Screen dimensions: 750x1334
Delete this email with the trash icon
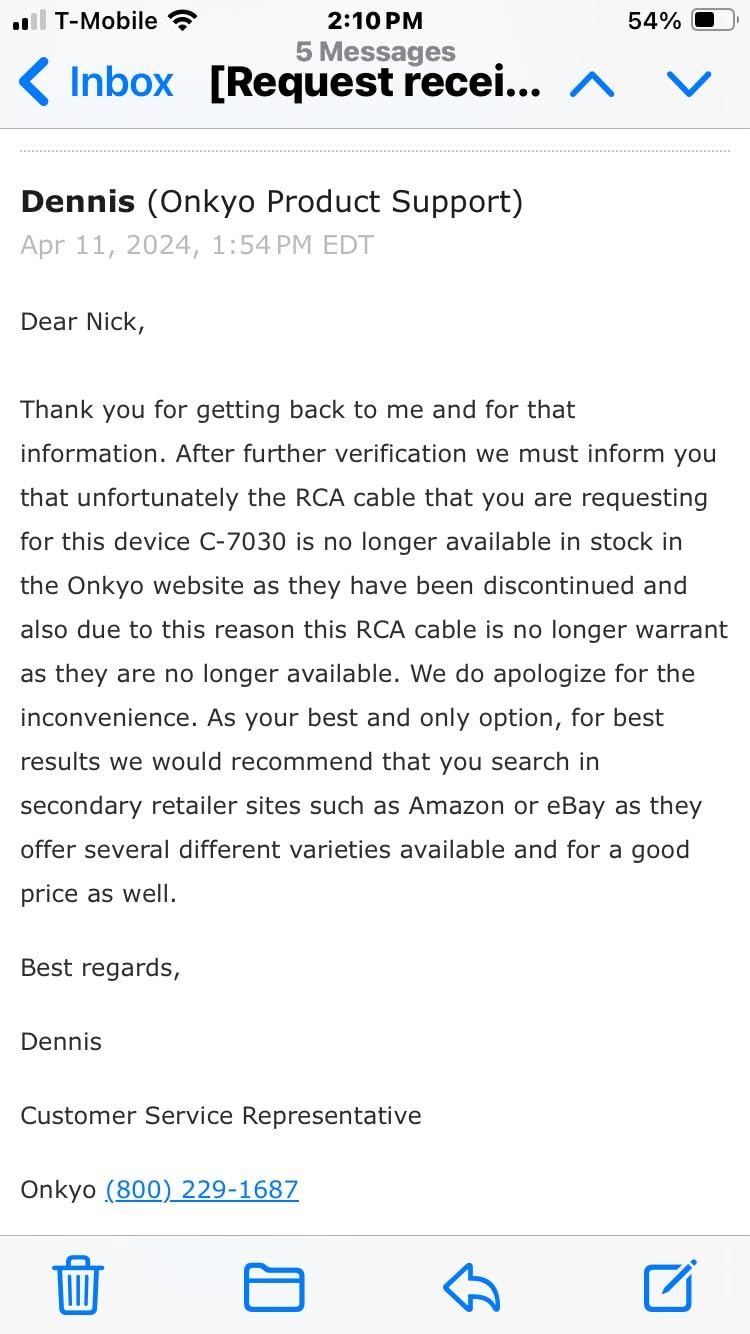[x=77, y=1284]
